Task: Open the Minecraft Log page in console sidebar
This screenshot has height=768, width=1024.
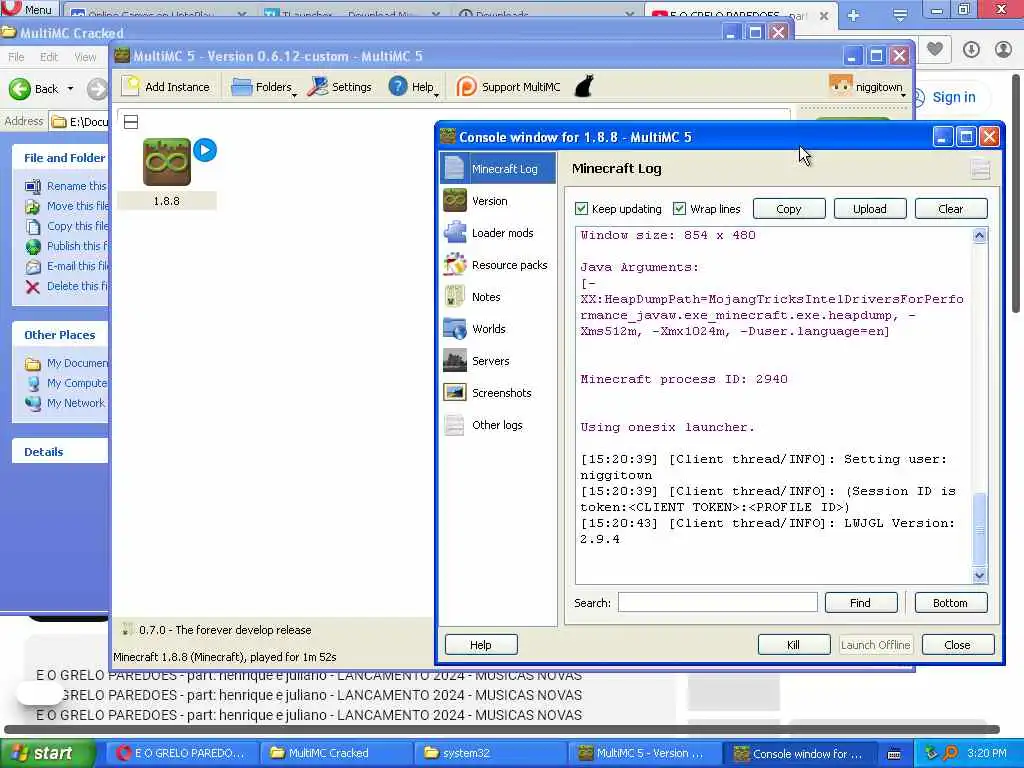Action: [x=498, y=168]
